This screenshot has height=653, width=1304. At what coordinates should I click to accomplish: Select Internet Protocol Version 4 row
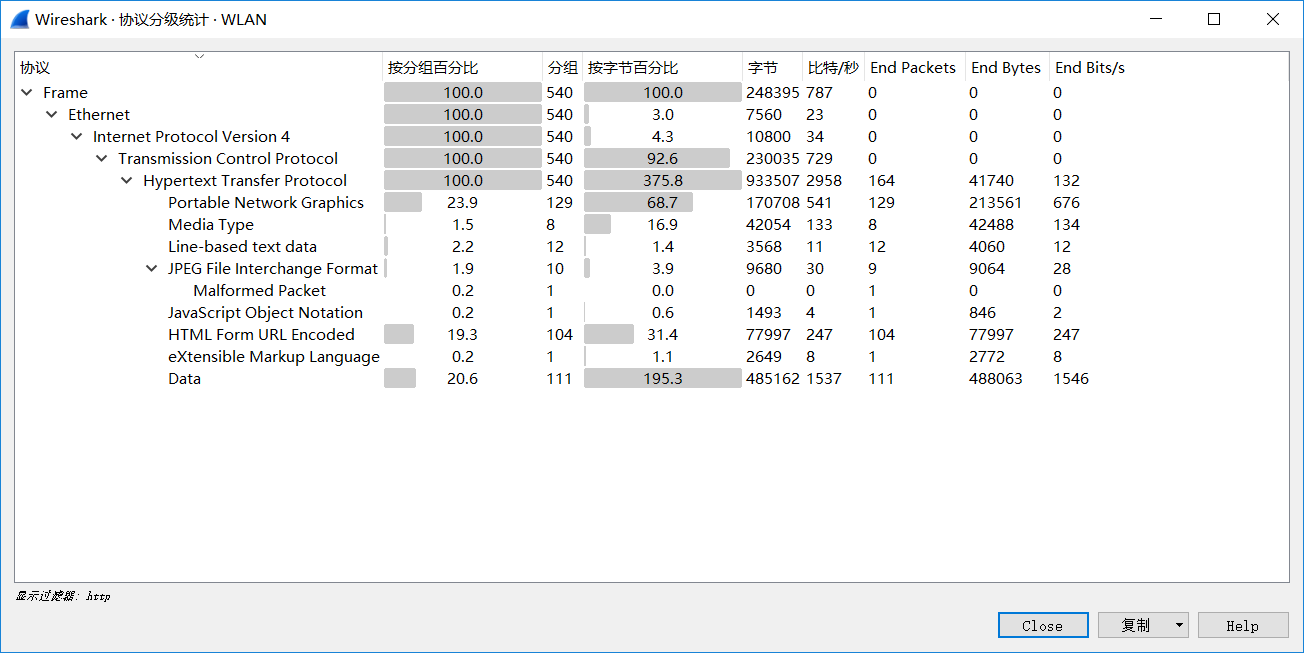point(652,136)
